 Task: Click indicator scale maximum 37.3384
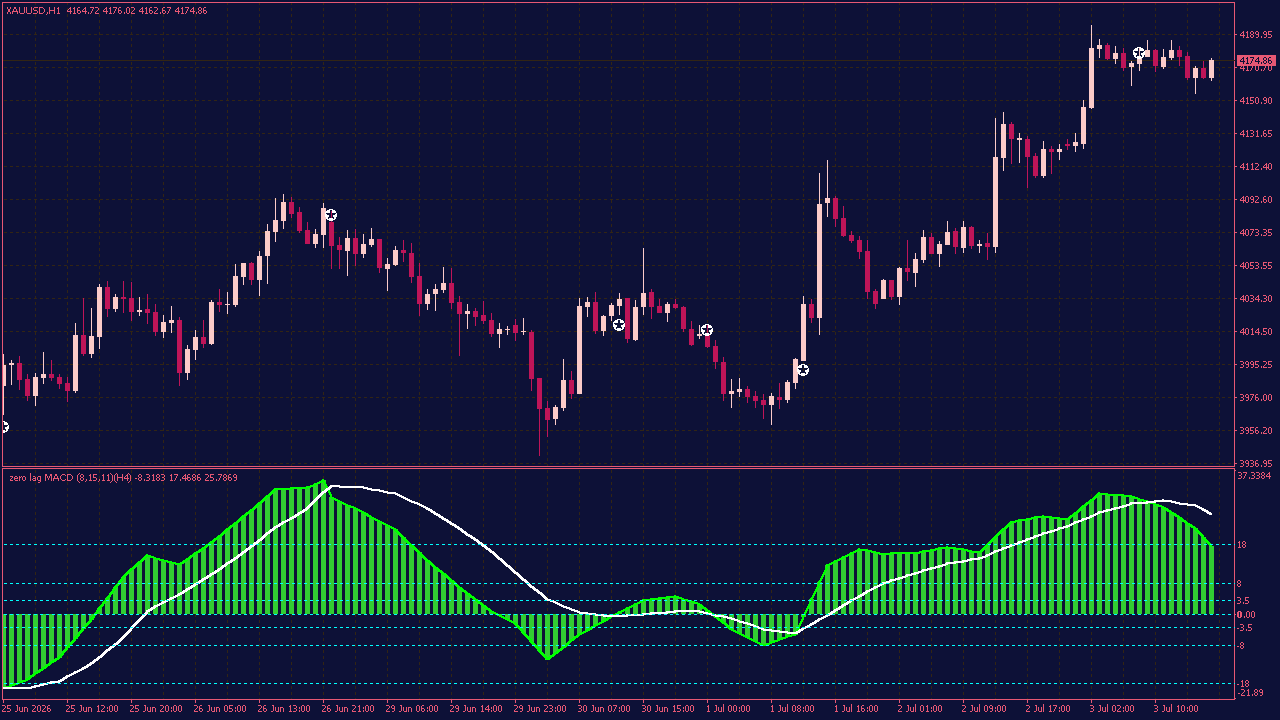pos(1254,477)
